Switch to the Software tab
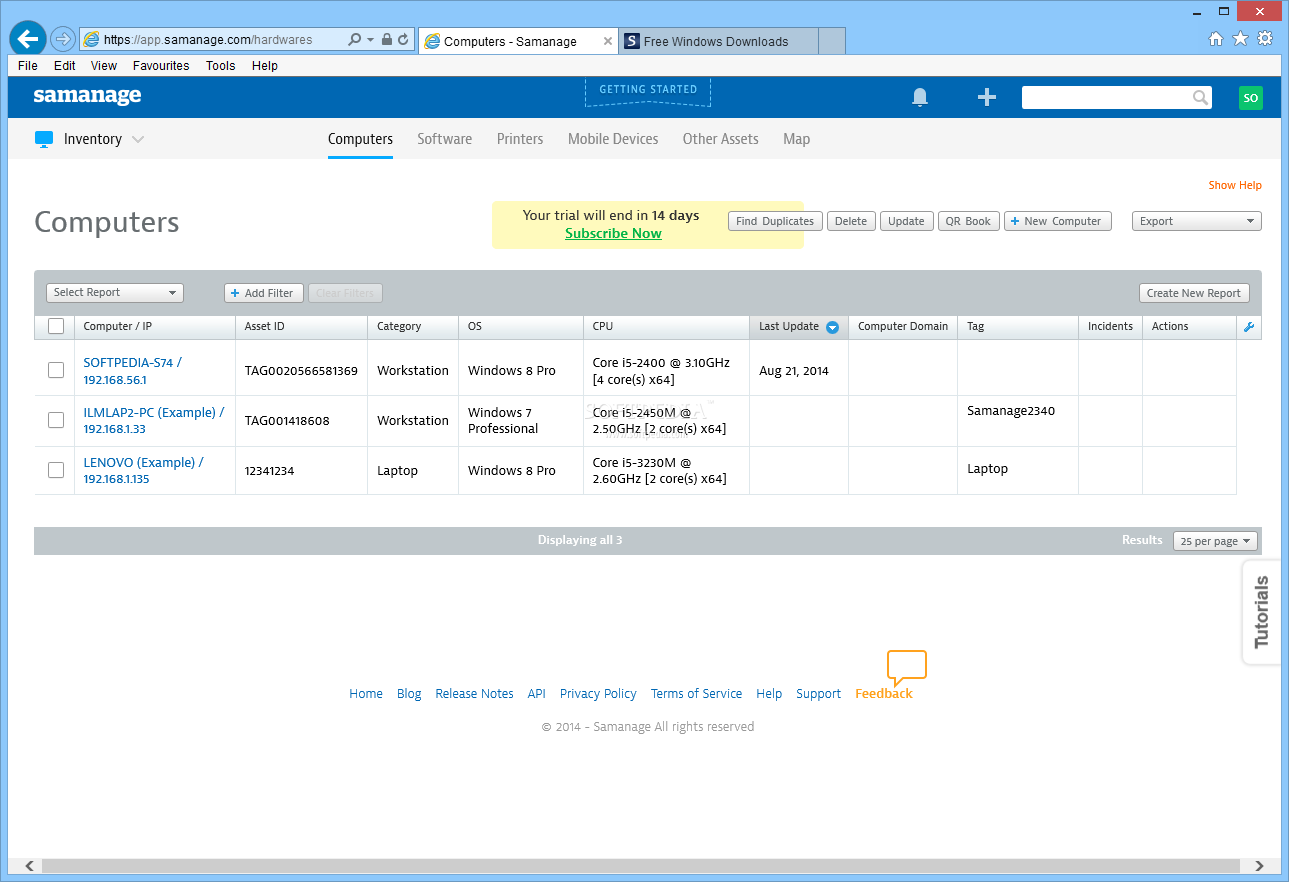This screenshot has height=882, width=1289. (x=444, y=139)
